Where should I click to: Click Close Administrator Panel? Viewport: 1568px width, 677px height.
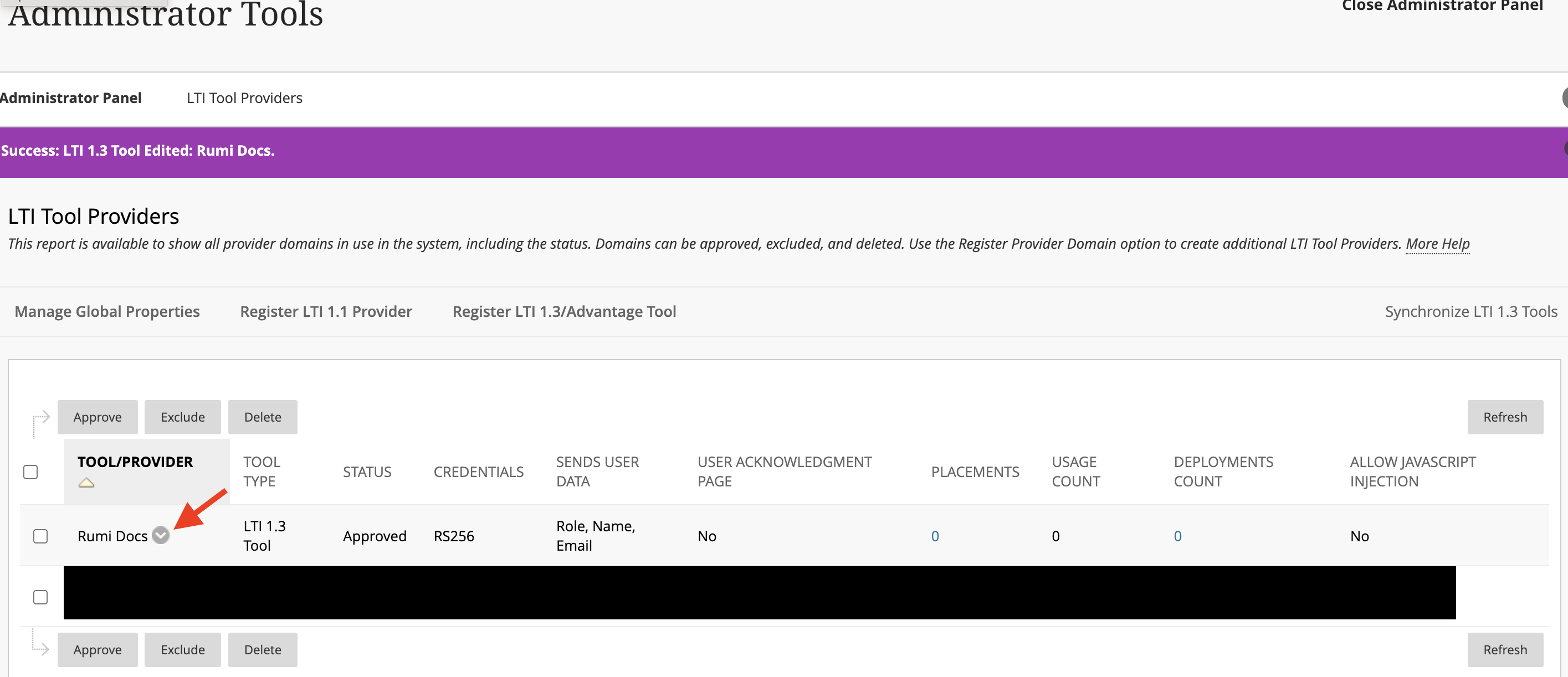coord(1442,6)
